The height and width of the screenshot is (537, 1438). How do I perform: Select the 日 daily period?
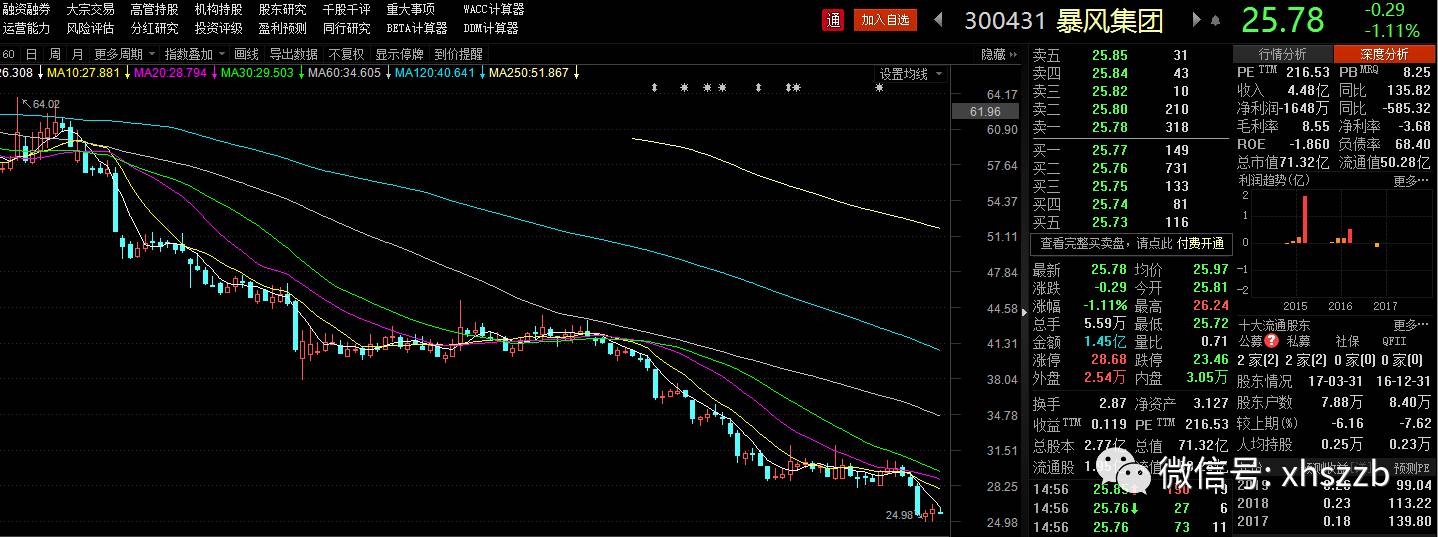coord(31,54)
